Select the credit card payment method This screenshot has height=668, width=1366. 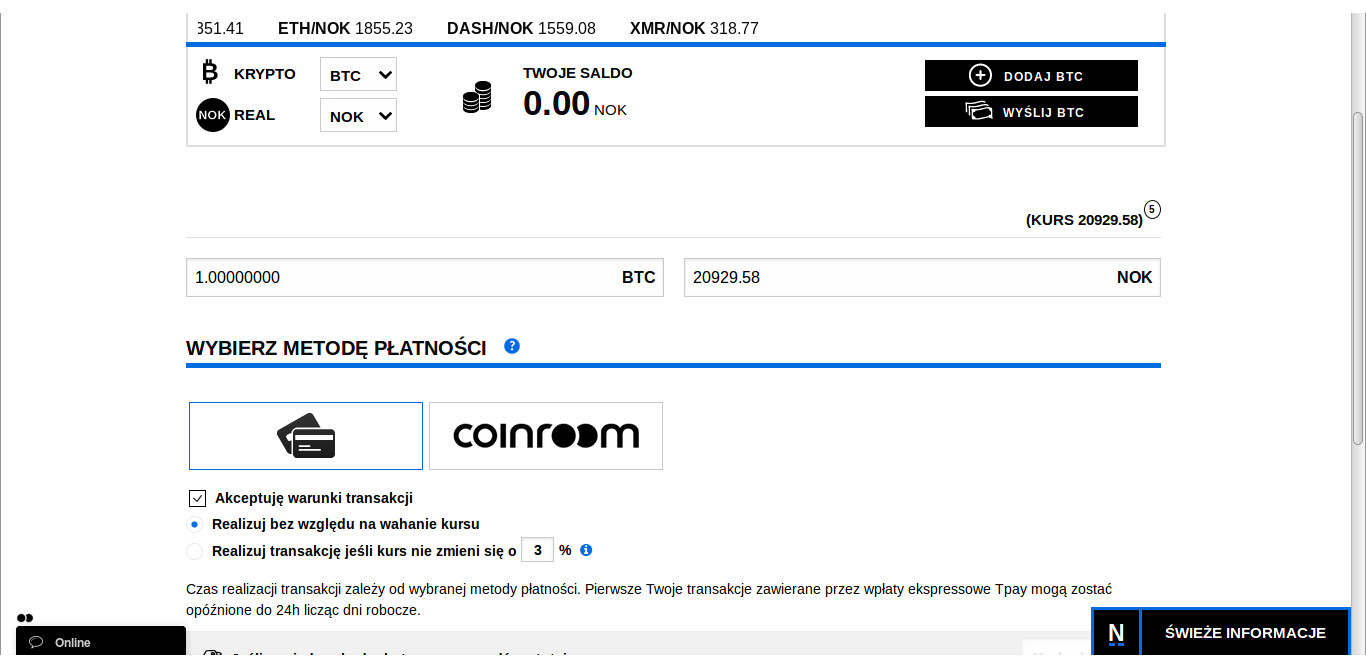tap(306, 436)
